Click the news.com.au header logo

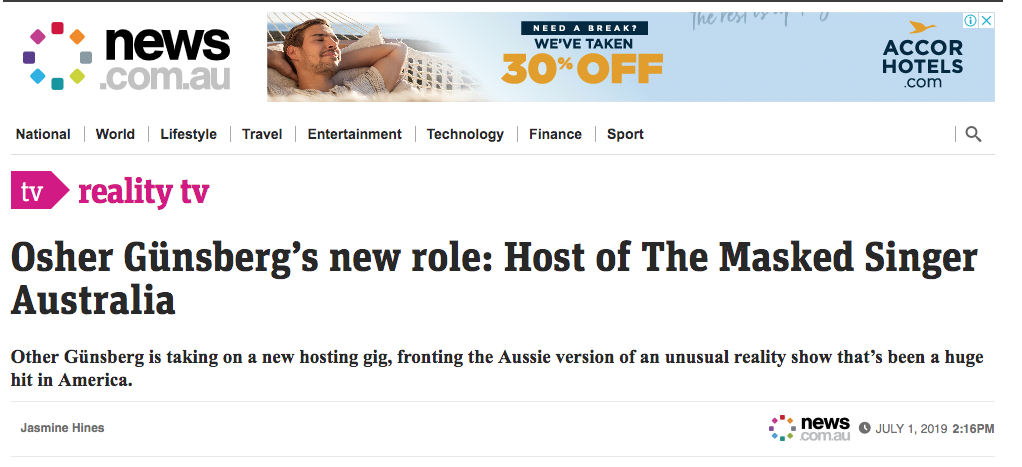126,57
